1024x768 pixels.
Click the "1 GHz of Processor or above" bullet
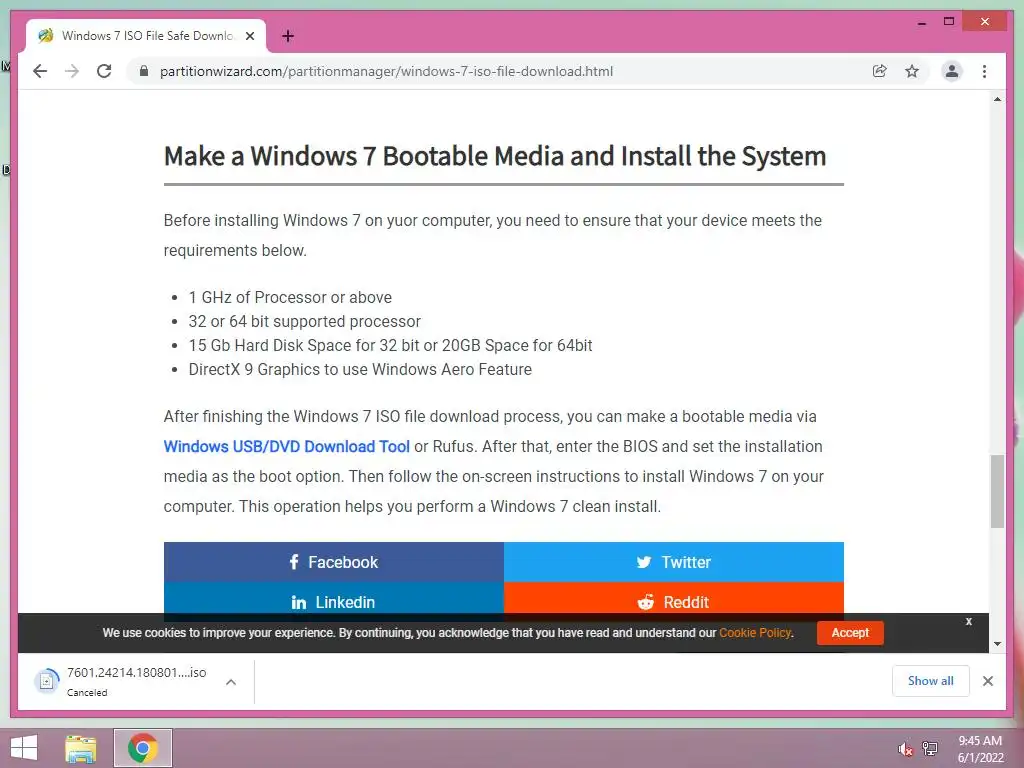(x=290, y=297)
